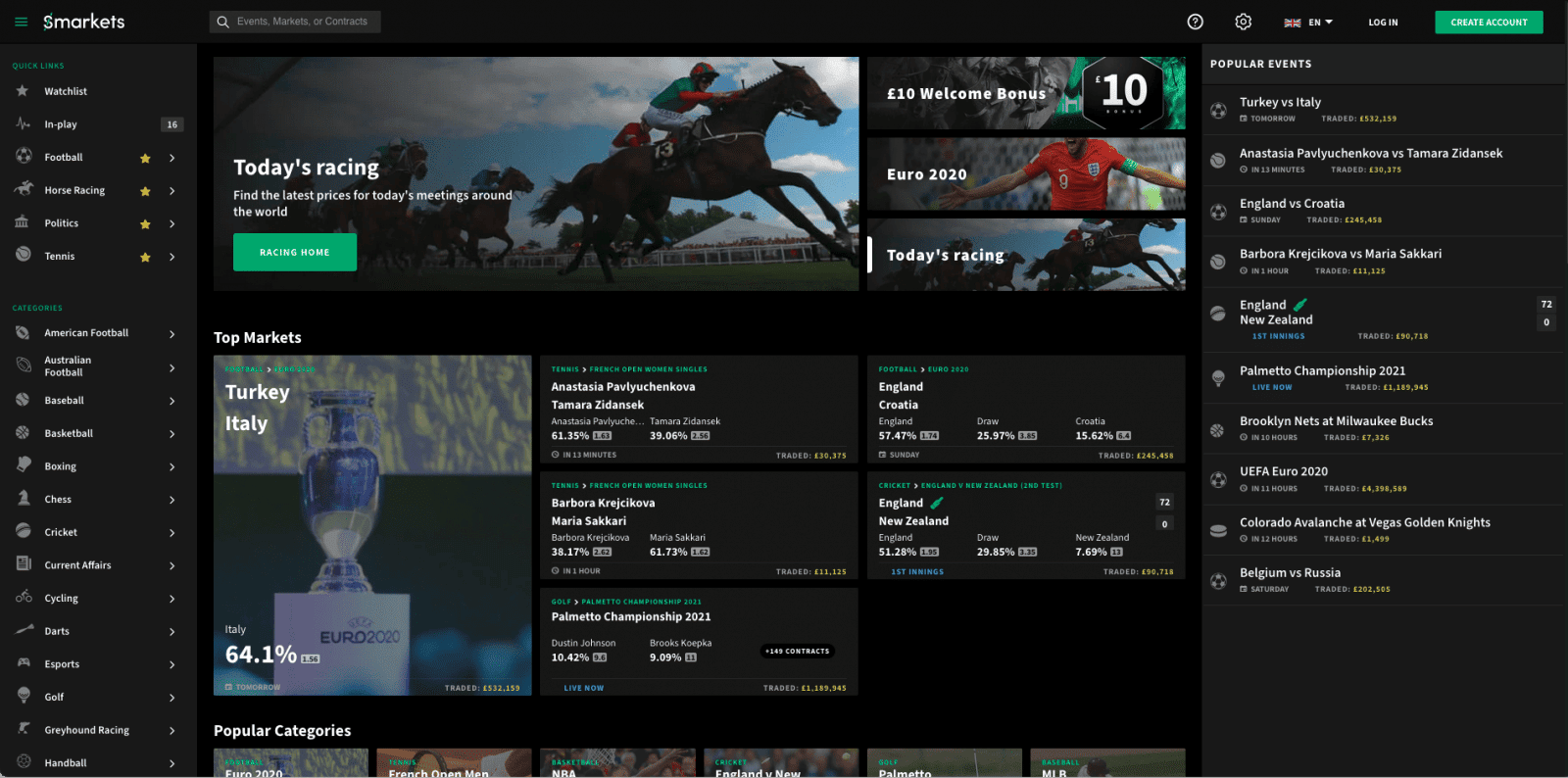Open the Turkey Italy Euro 2020 top market card

[372, 525]
